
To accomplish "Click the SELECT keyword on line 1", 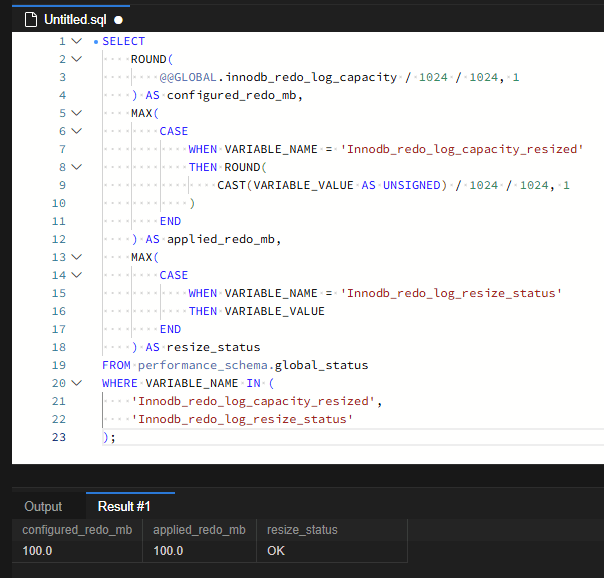I will (123, 41).
